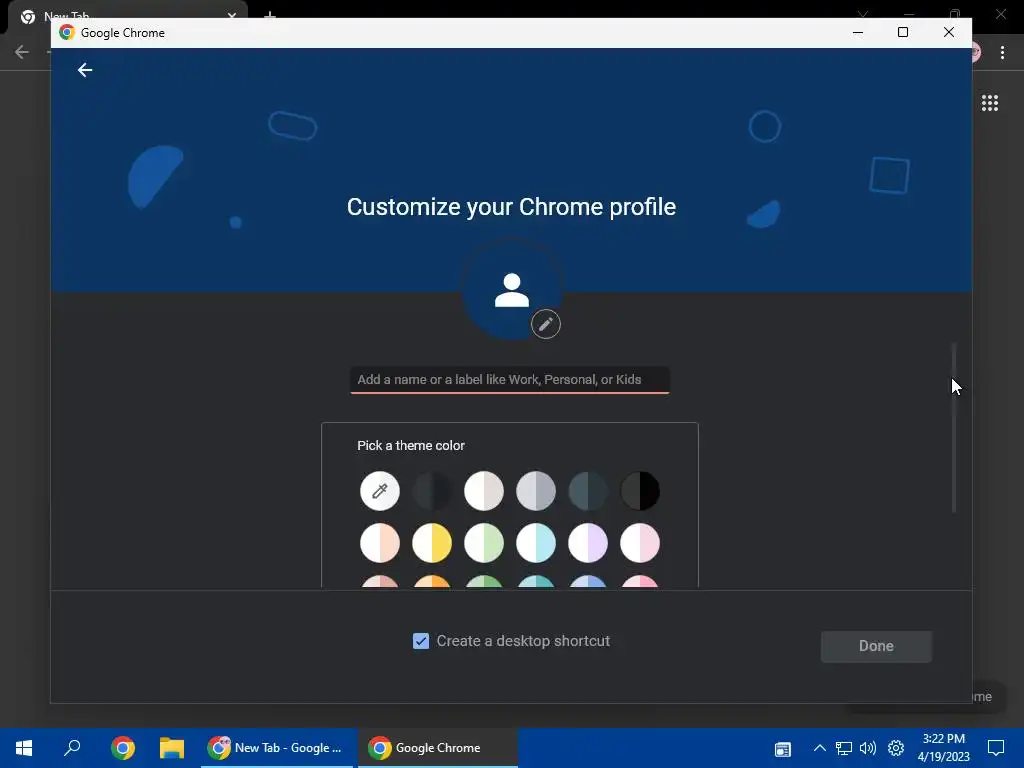This screenshot has height=768, width=1024.
Task: Select the dark grey theme color
Action: [x=432, y=490]
